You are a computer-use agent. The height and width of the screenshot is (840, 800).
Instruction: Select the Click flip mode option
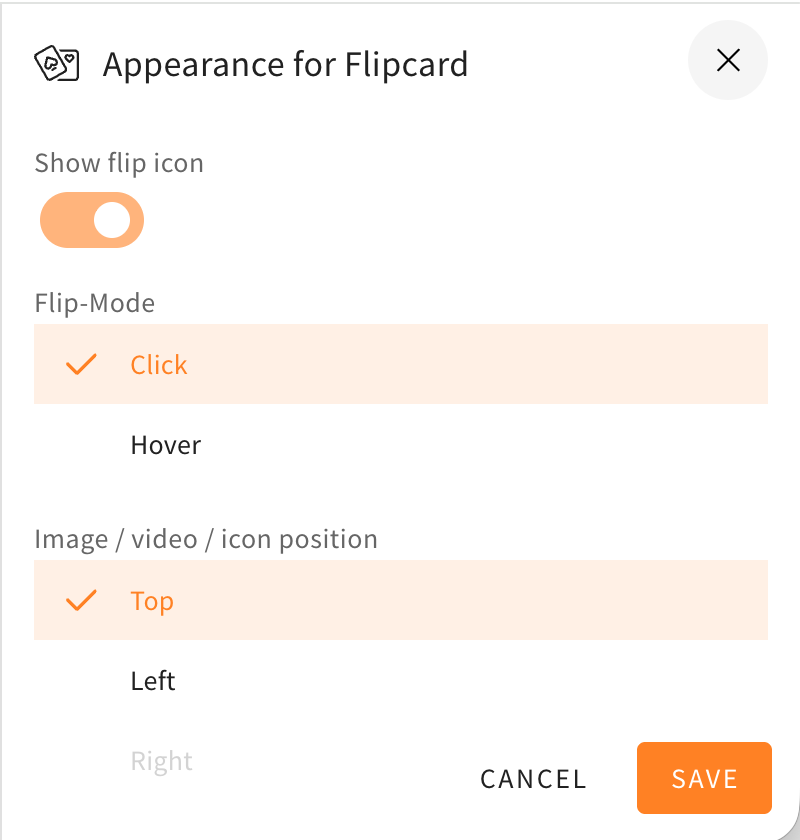[x=400, y=365]
